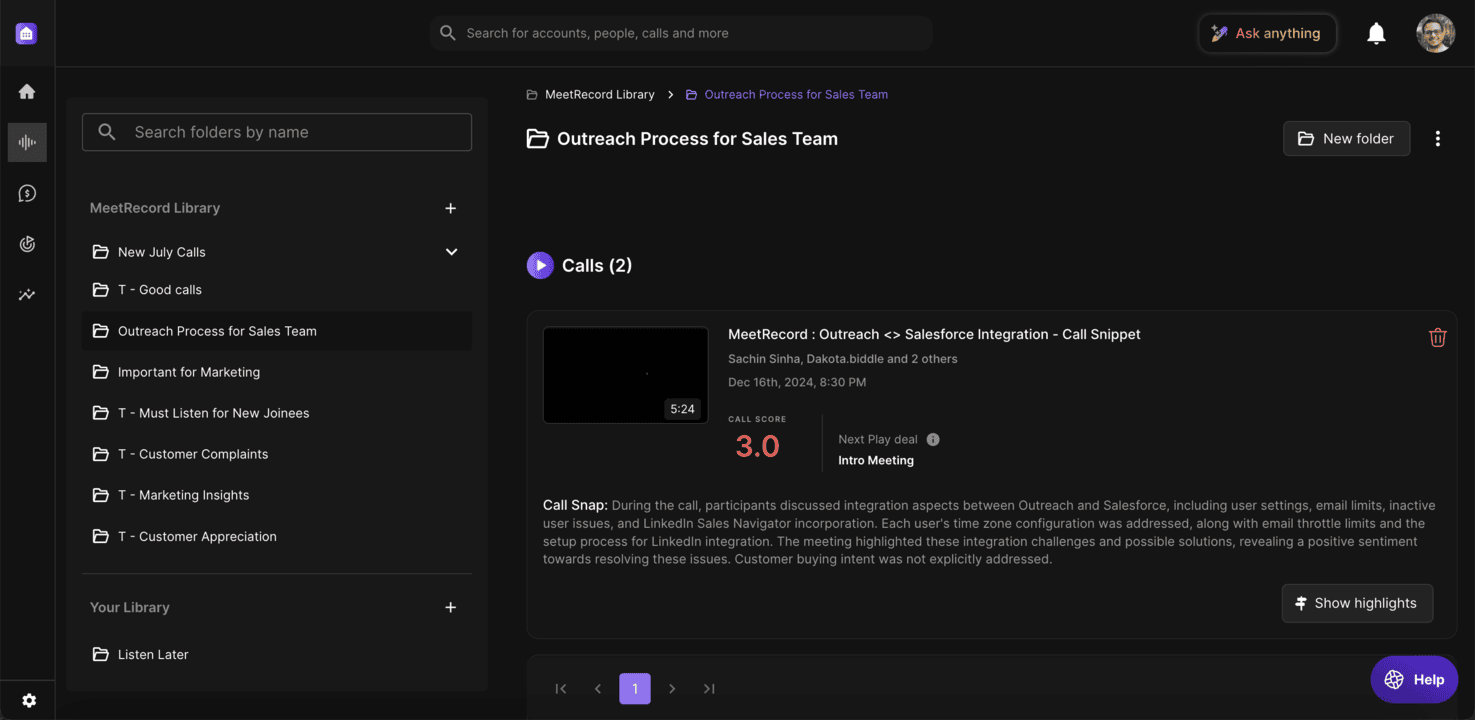Open the home icon in sidebar
The width and height of the screenshot is (1475, 720).
pyautogui.click(x=27, y=92)
